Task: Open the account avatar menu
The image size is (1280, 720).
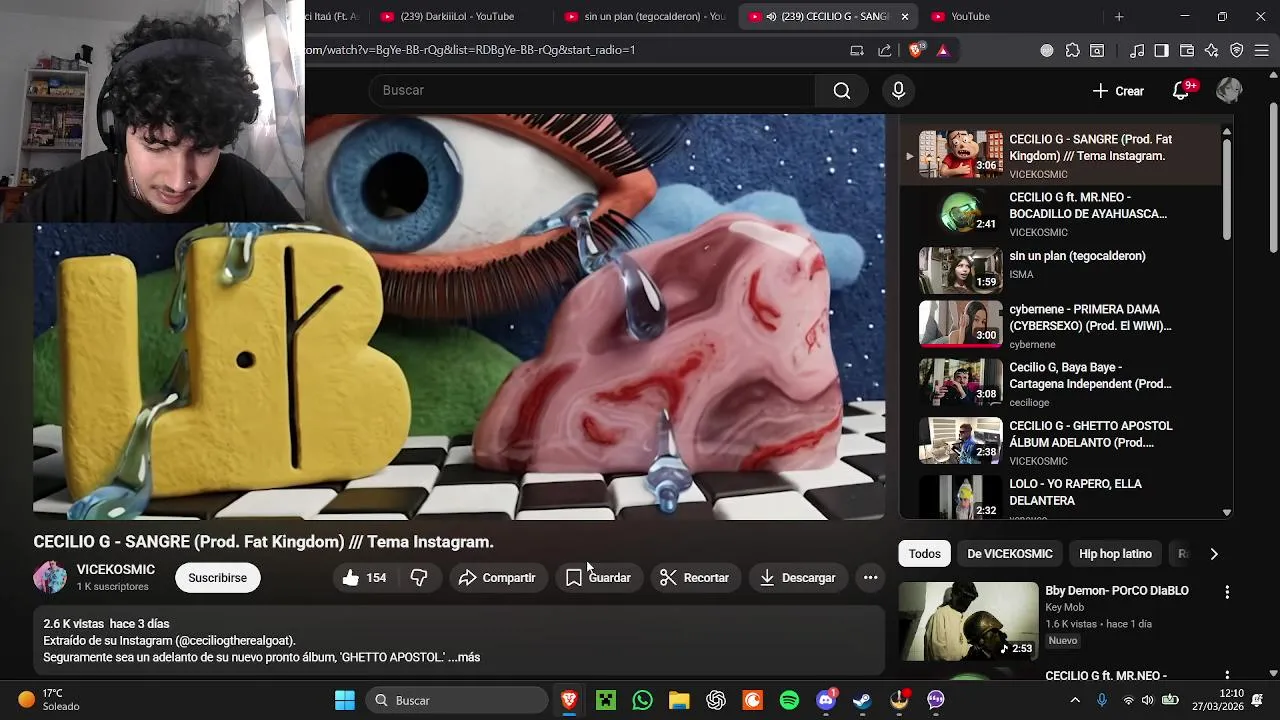Action: [1229, 91]
